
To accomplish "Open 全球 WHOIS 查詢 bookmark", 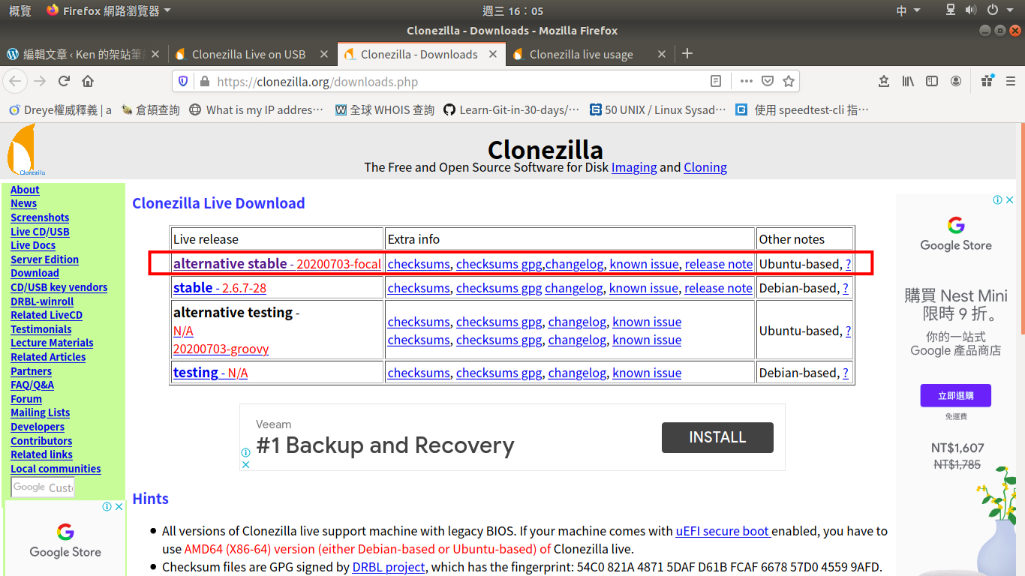I will tap(384, 110).
